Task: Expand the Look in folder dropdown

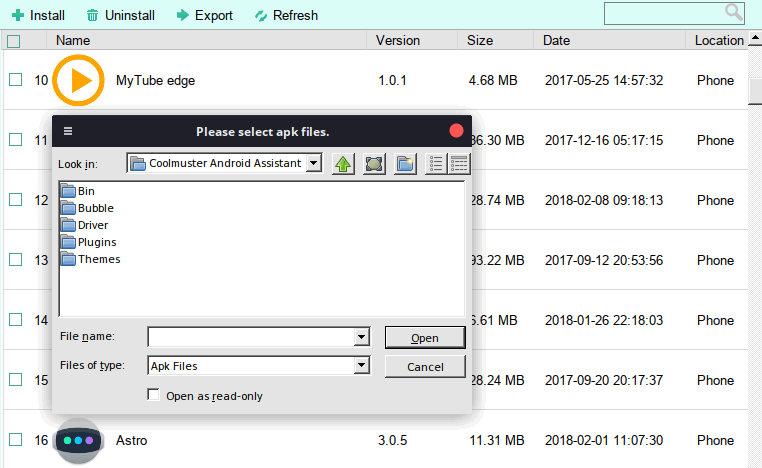Action: [314, 163]
